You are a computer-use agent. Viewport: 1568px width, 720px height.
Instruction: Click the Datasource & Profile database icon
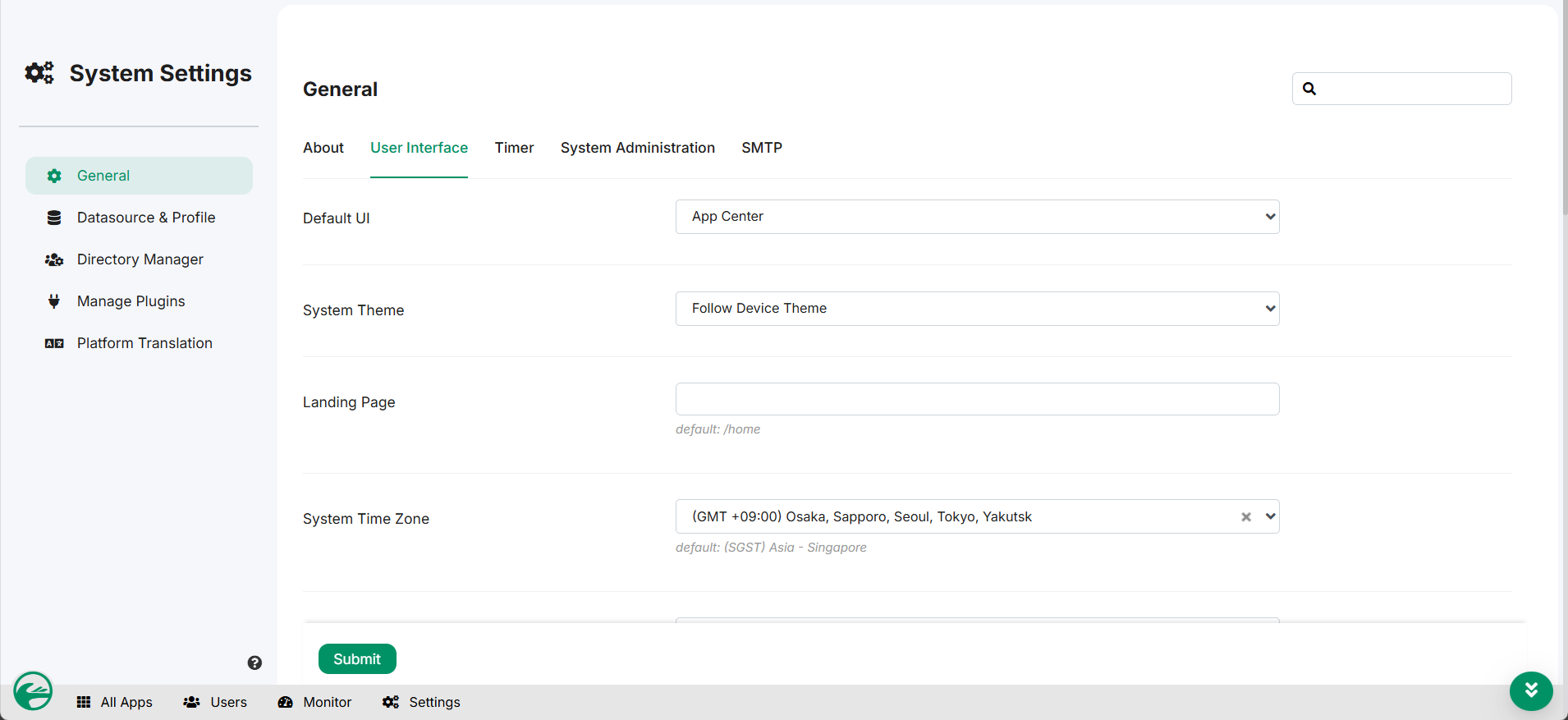click(x=54, y=218)
